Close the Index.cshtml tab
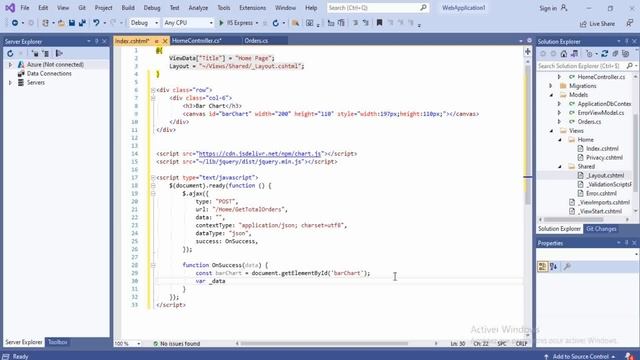This screenshot has height=360, width=640. [x=165, y=41]
